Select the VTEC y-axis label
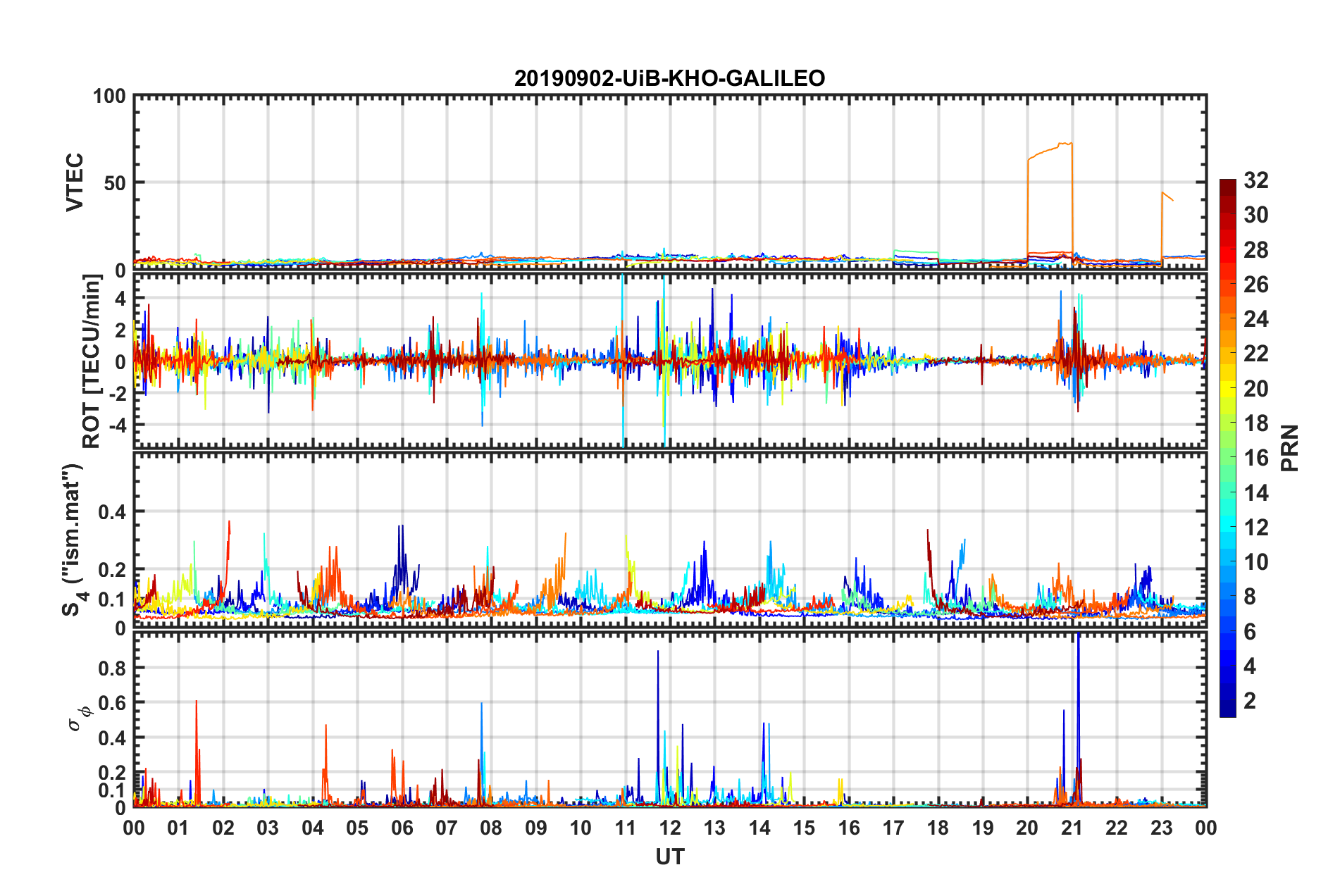The image size is (1340, 896). click(75, 182)
